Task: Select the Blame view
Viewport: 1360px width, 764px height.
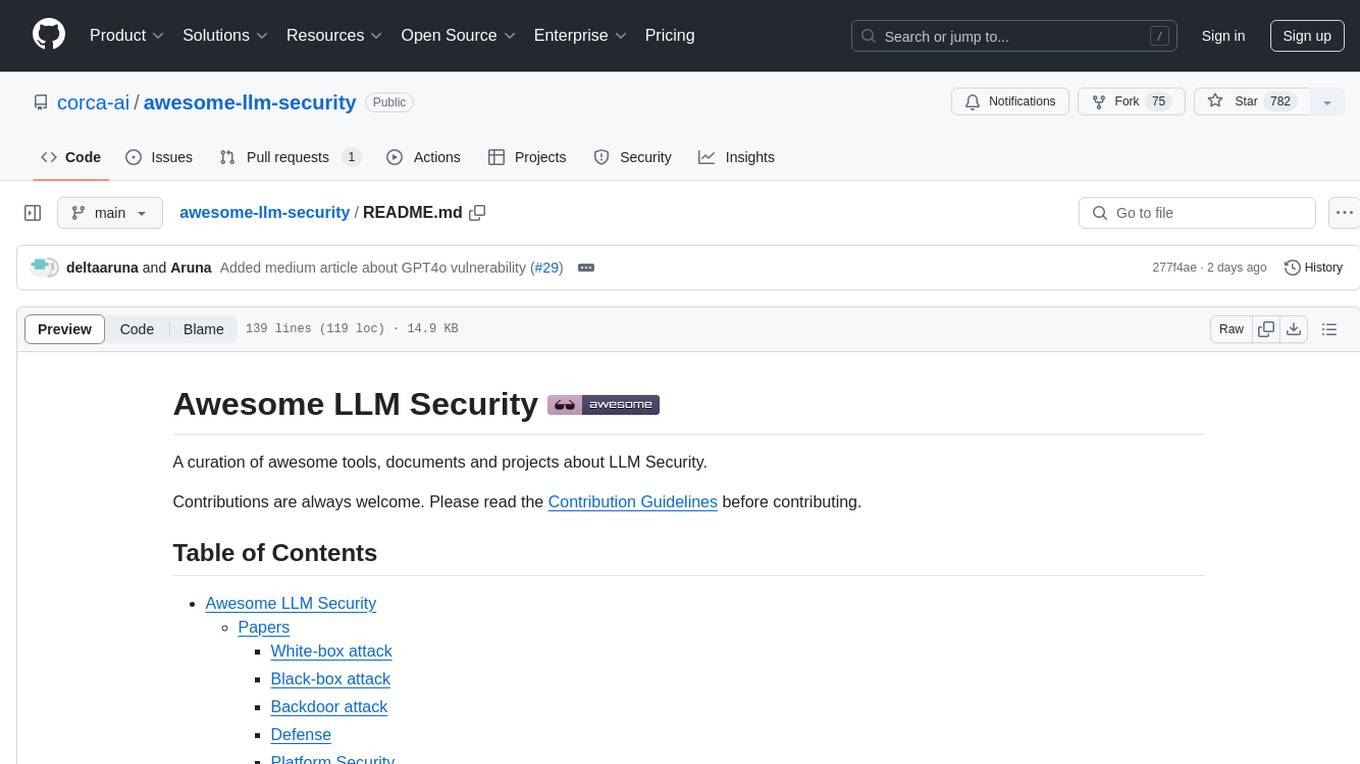Action: tap(203, 329)
